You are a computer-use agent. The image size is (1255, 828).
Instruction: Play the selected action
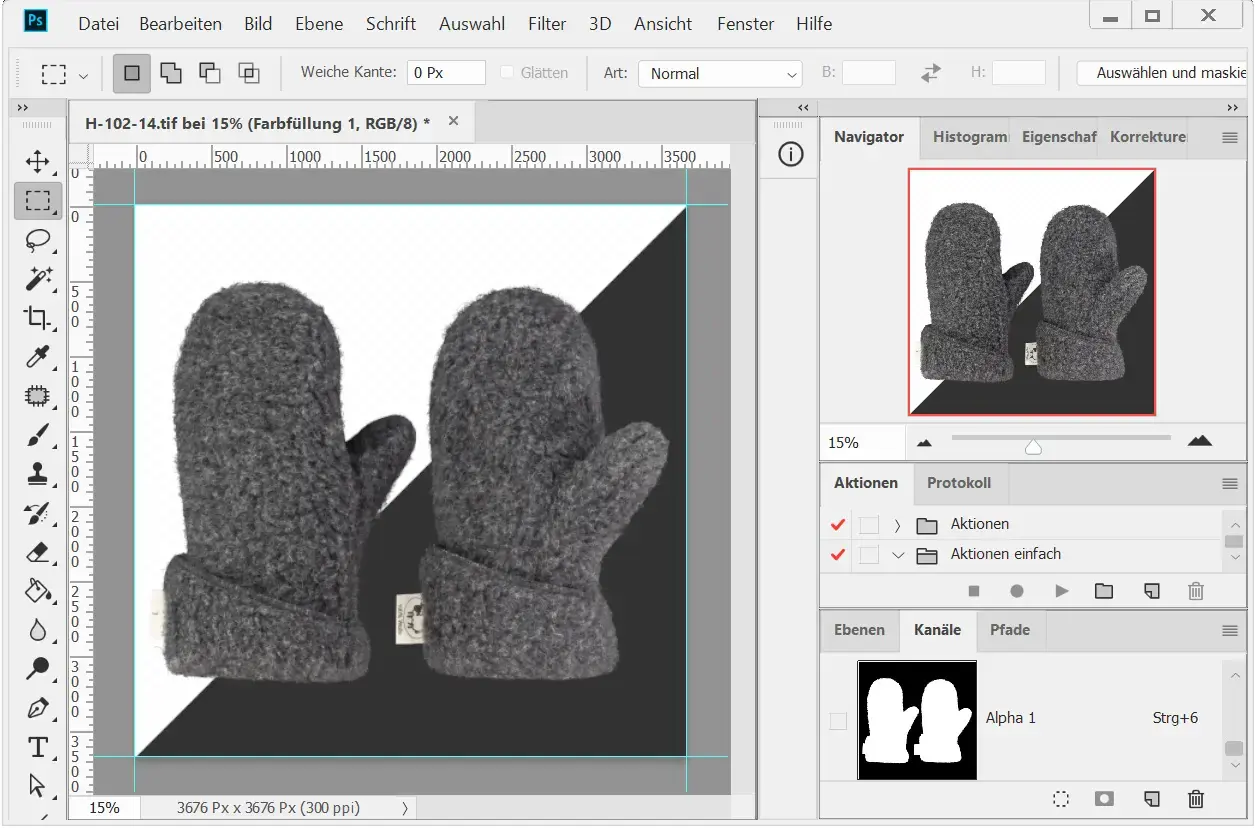coord(1061,591)
